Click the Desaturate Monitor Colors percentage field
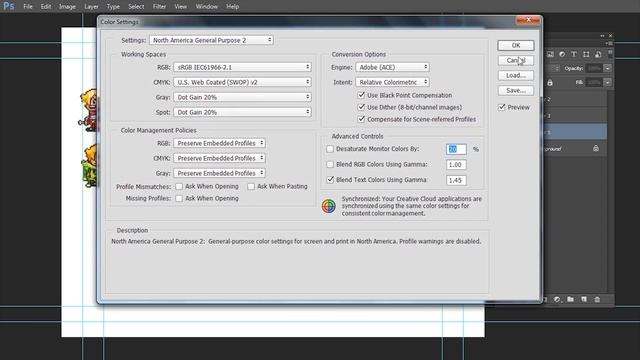The image size is (640, 360). 456,149
